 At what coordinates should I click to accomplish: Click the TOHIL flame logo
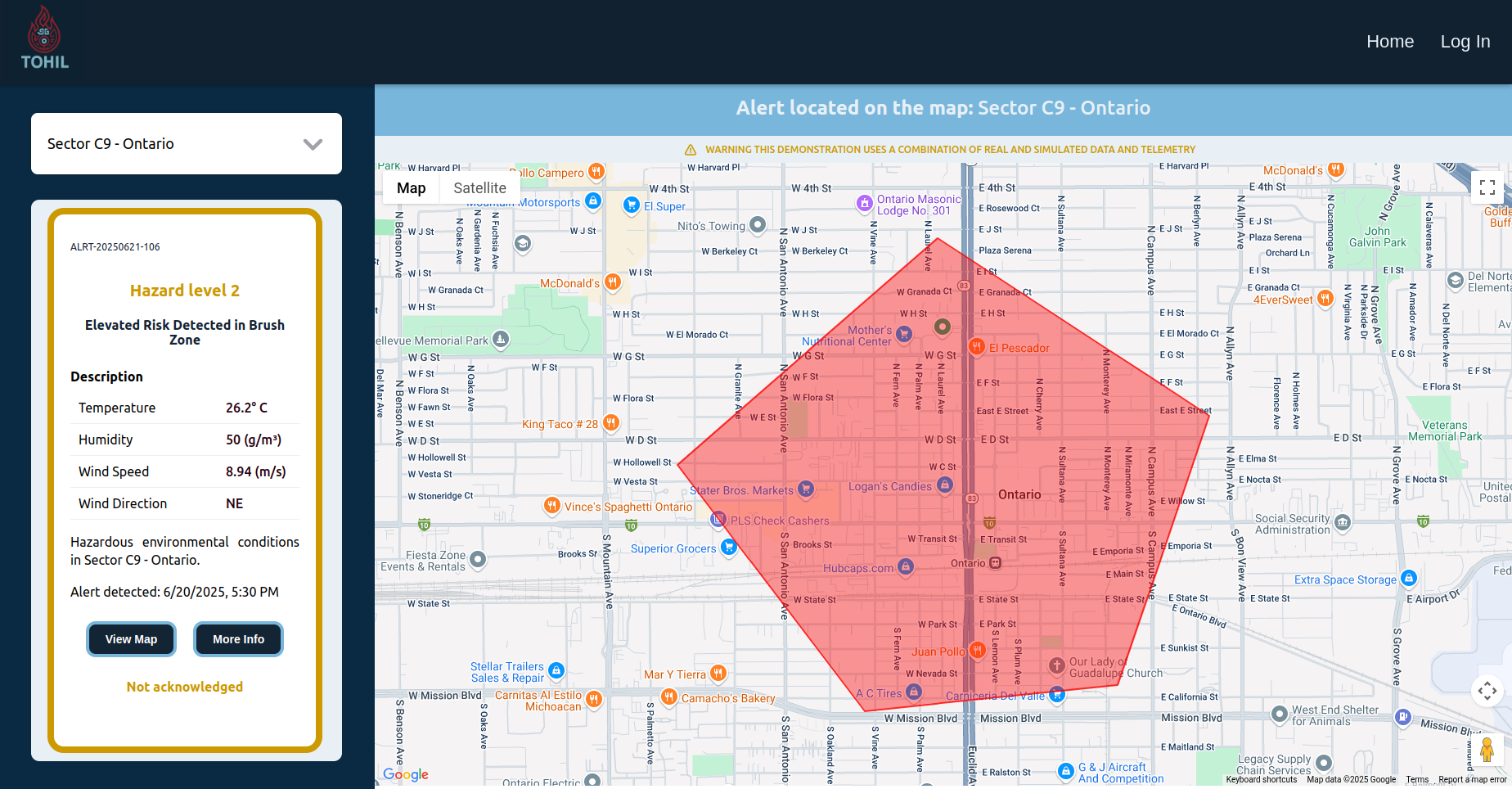click(x=44, y=38)
